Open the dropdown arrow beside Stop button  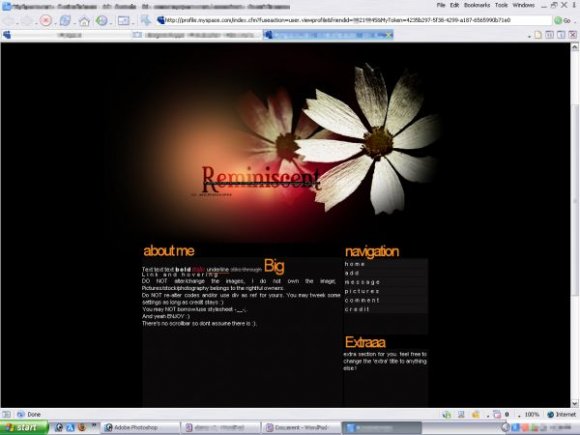pos(54,23)
